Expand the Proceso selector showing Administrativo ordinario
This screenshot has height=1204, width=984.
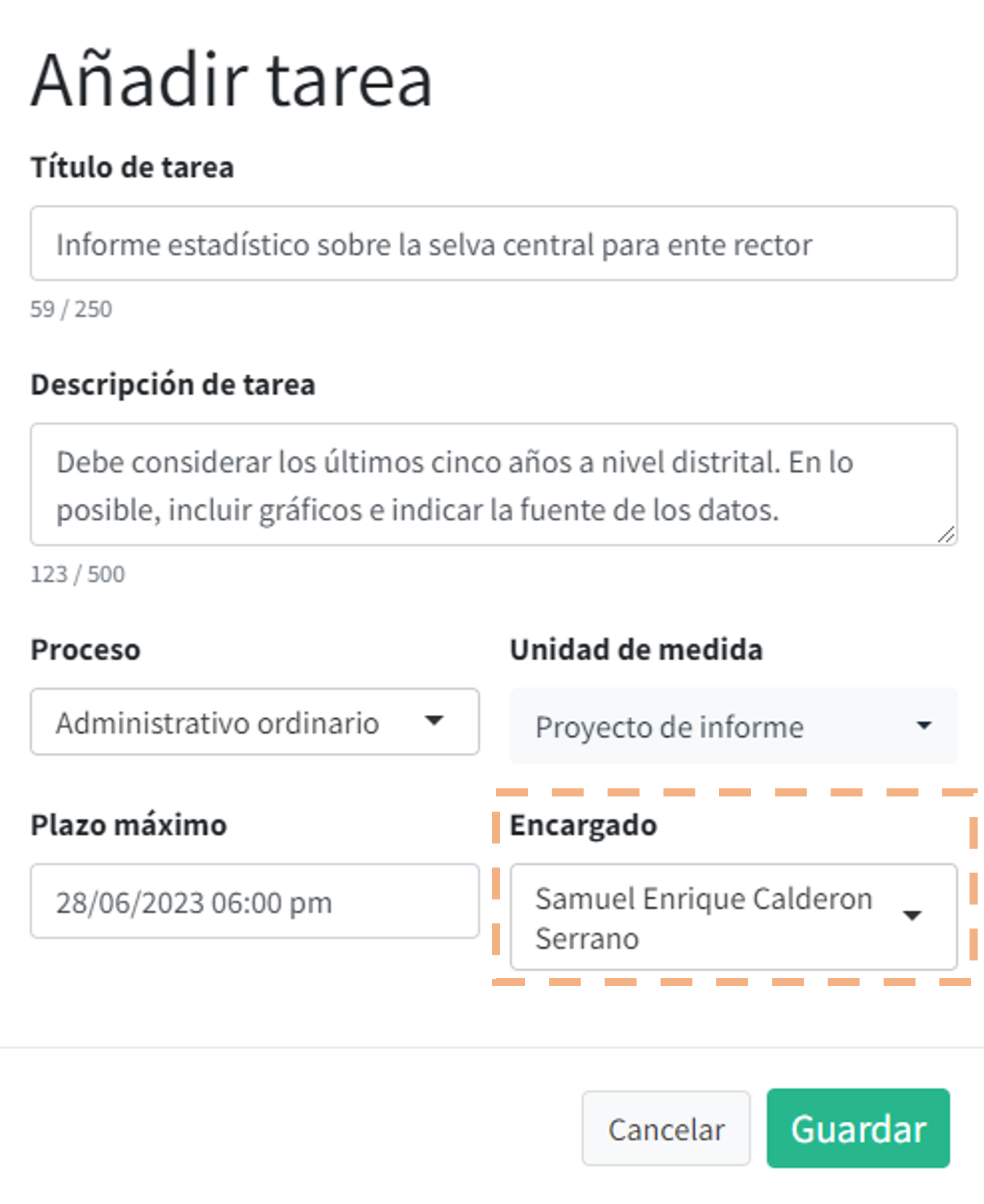pyautogui.click(x=255, y=722)
